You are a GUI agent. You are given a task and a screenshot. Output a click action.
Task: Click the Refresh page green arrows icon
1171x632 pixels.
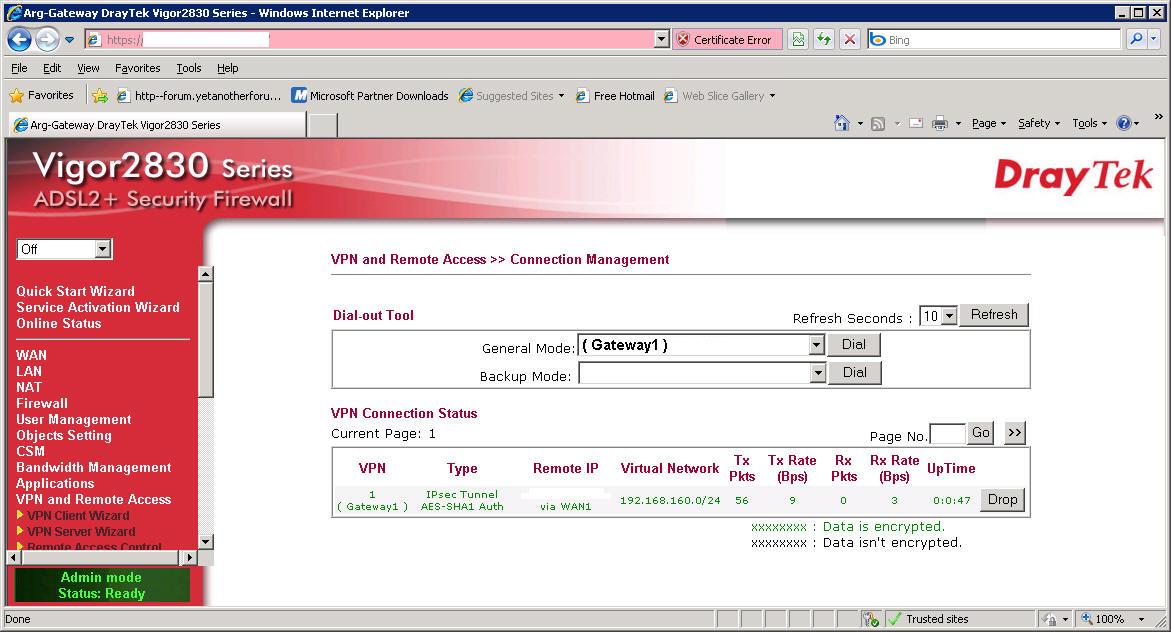click(x=824, y=40)
